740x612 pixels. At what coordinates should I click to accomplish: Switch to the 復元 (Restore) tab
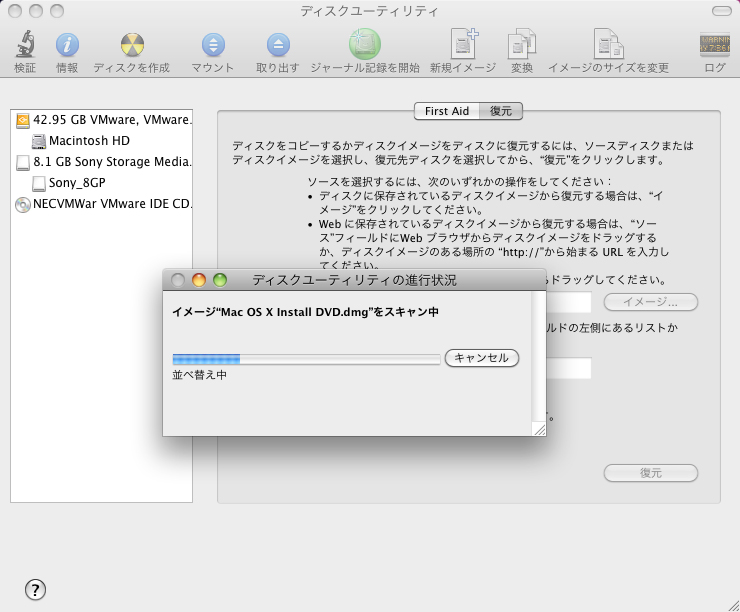click(501, 111)
